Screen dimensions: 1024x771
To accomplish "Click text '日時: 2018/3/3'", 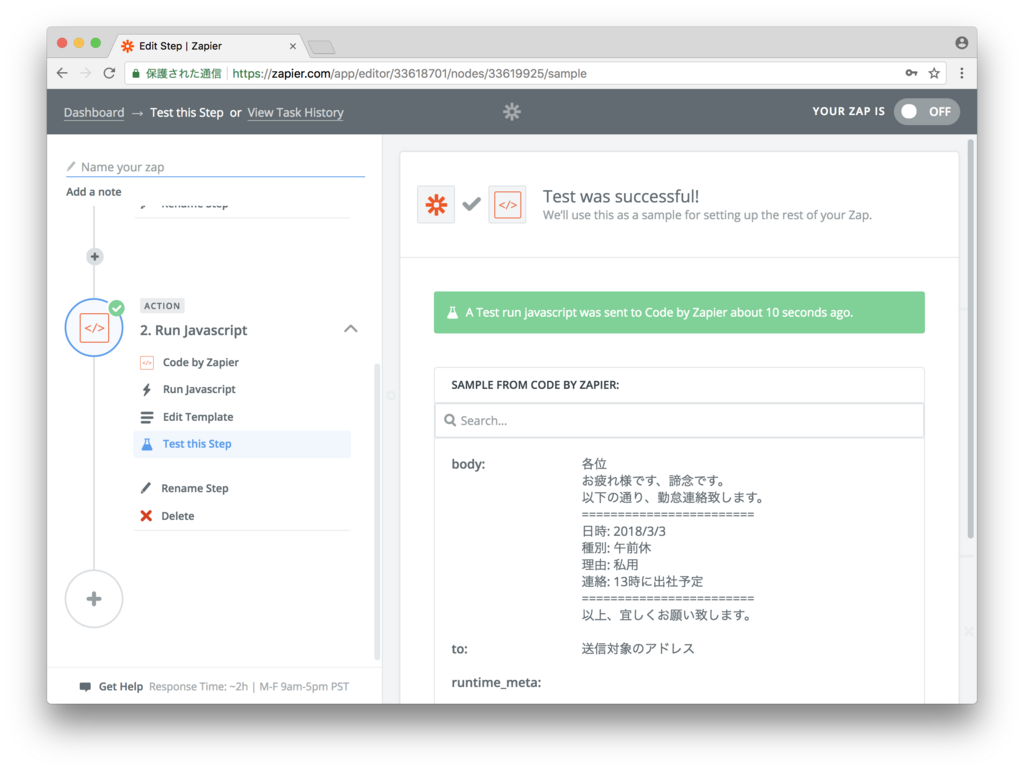I will (624, 531).
